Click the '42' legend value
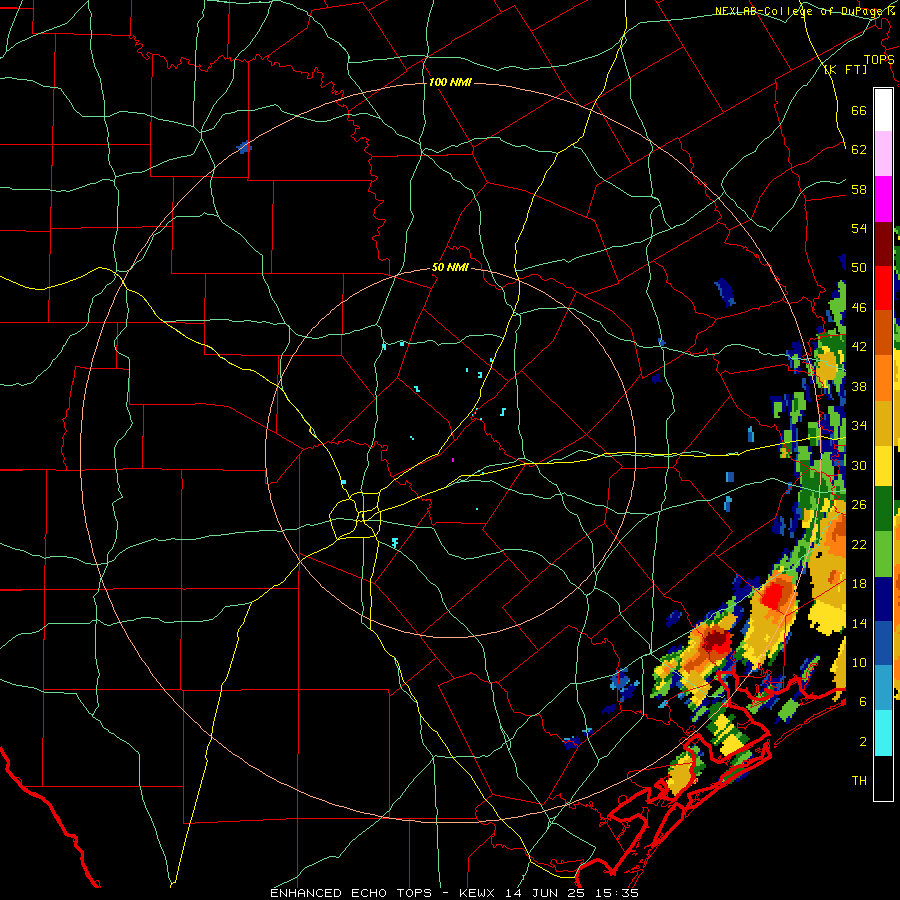This screenshot has height=900, width=900. tap(859, 347)
